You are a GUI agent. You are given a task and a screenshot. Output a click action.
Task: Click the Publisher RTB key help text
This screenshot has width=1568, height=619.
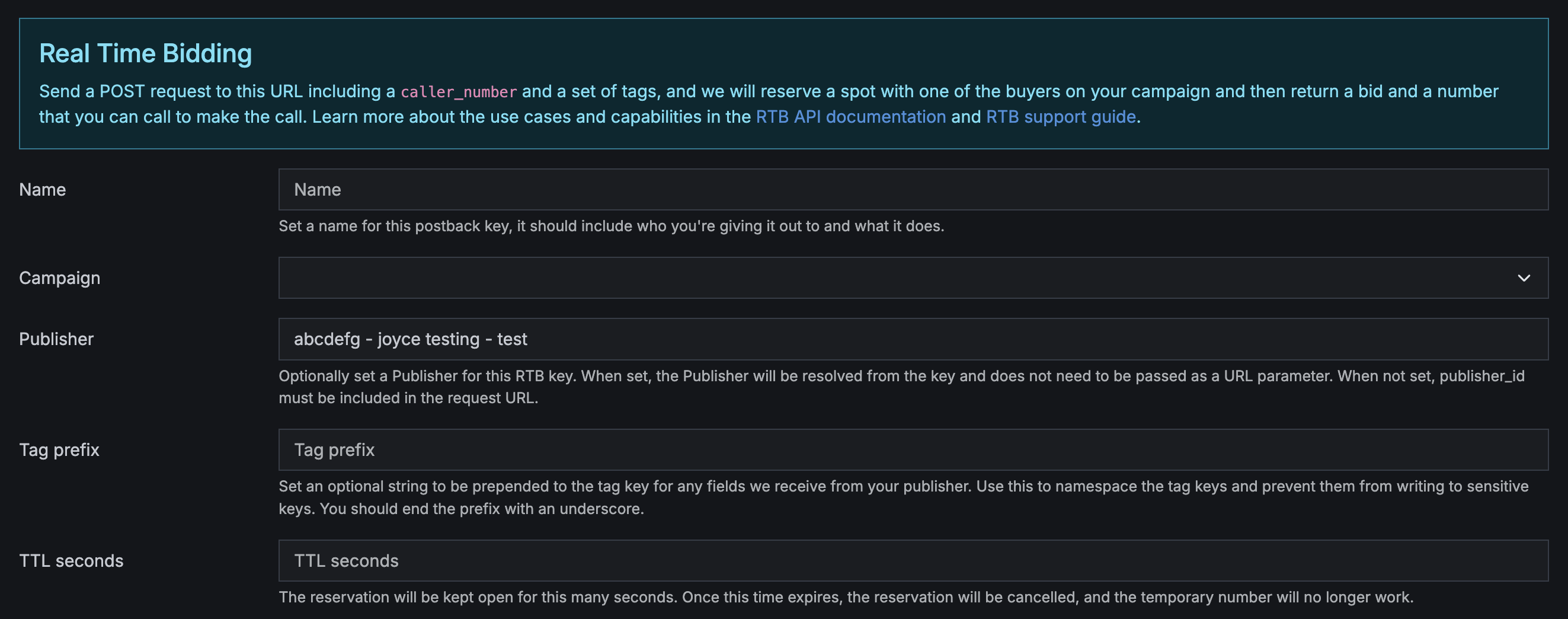click(x=901, y=387)
